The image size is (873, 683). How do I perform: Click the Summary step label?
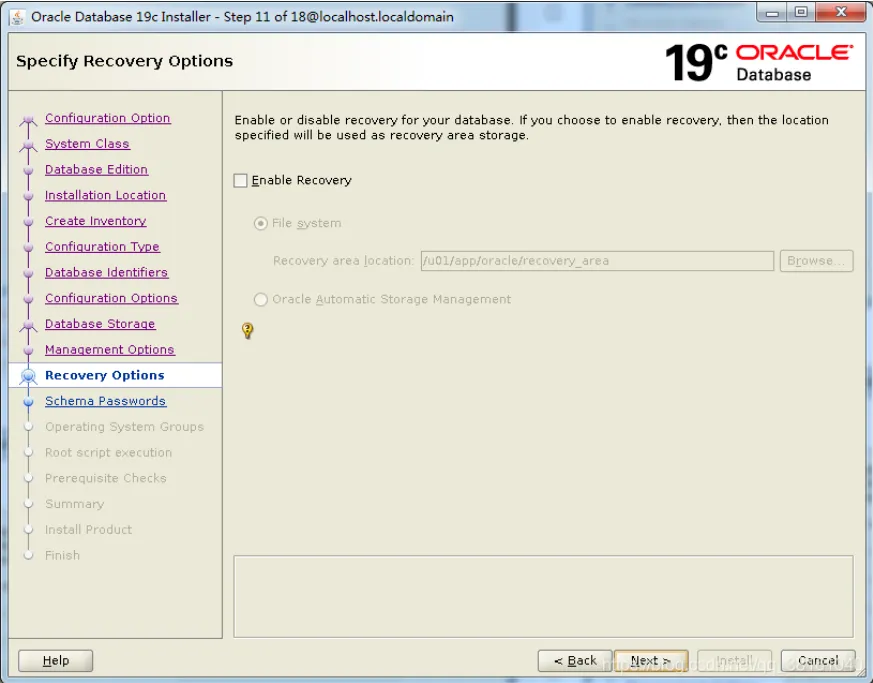[x=74, y=504]
